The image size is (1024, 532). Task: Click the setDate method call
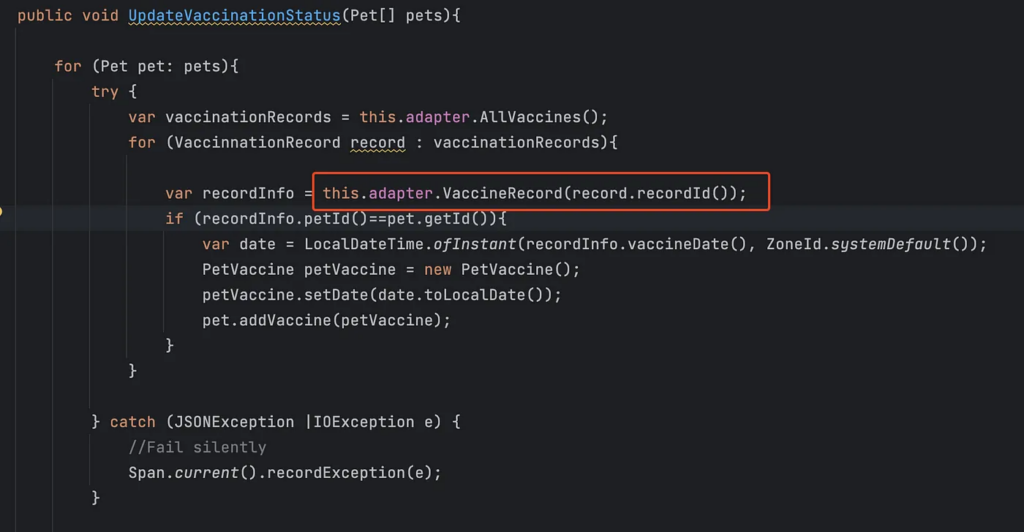pos(336,296)
